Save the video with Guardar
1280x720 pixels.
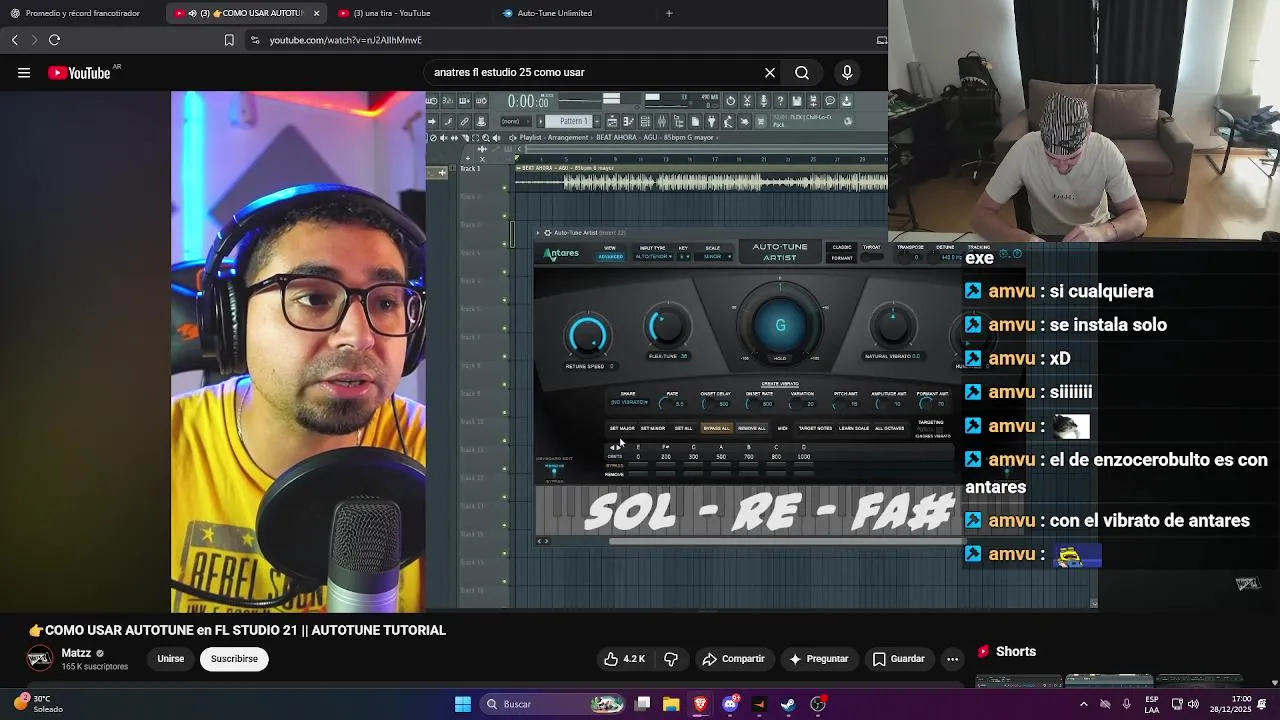(x=898, y=659)
